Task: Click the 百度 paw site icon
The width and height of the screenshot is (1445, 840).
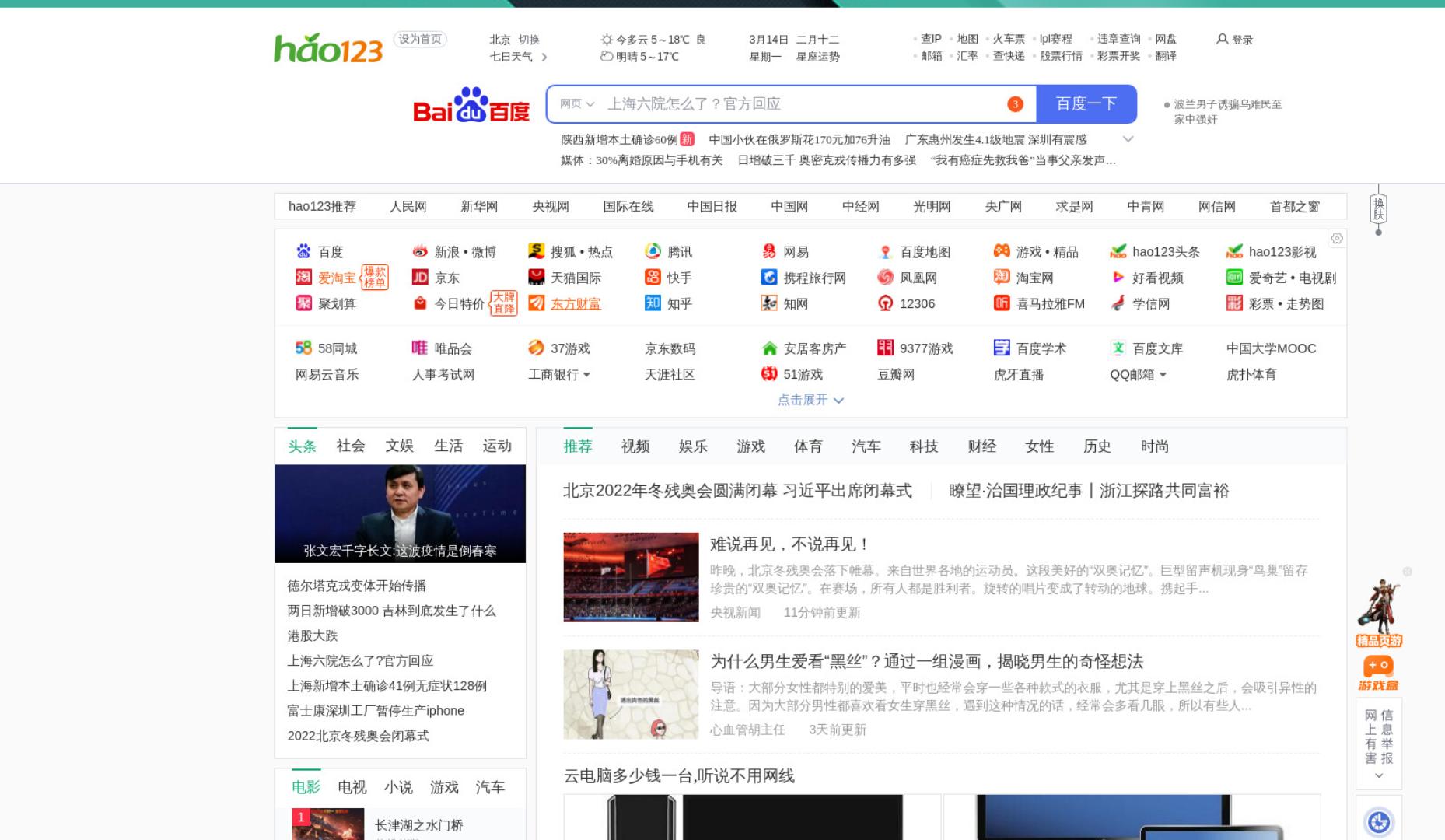Action: (303, 251)
